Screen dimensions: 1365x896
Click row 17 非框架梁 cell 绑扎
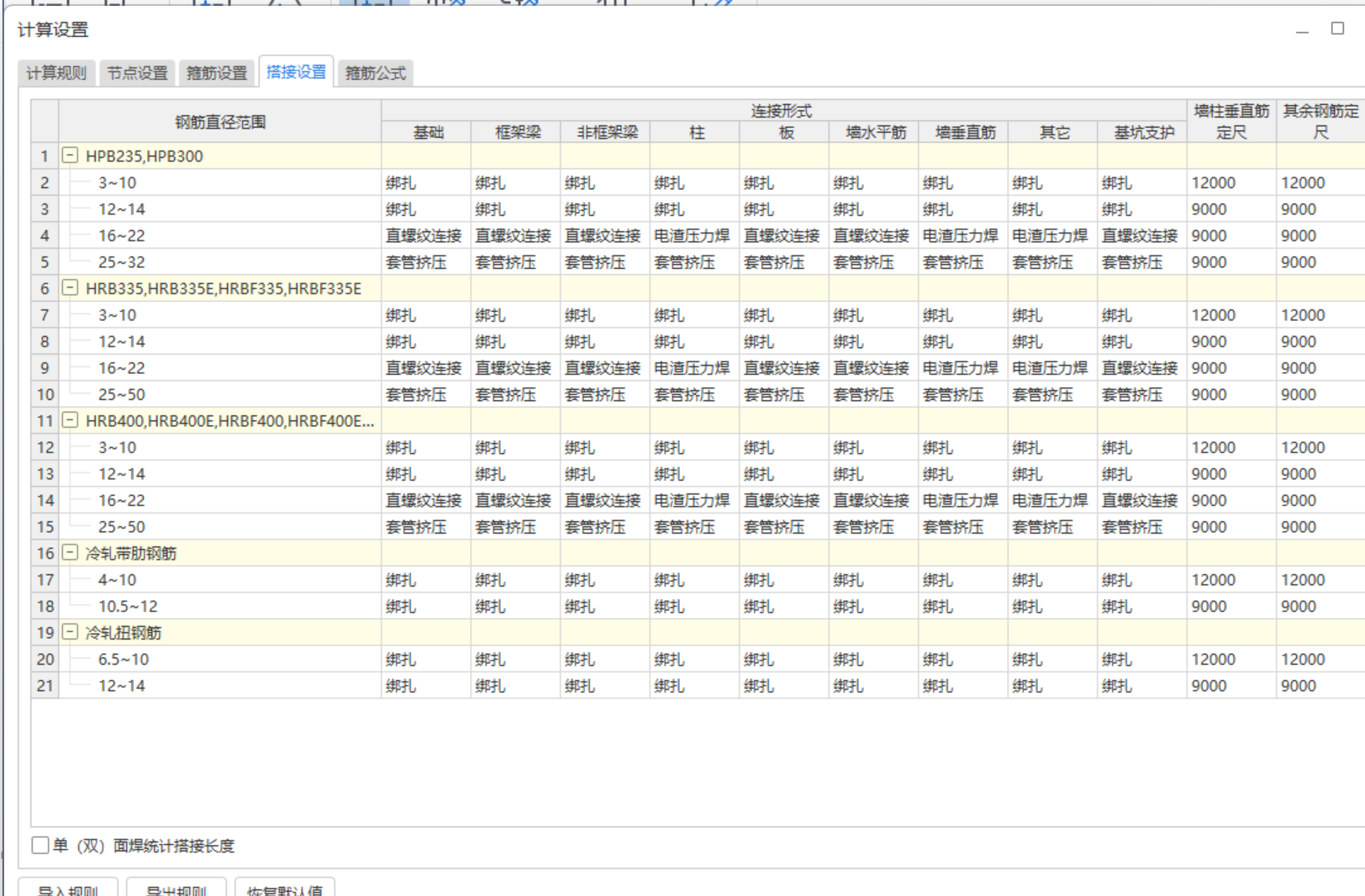point(606,580)
